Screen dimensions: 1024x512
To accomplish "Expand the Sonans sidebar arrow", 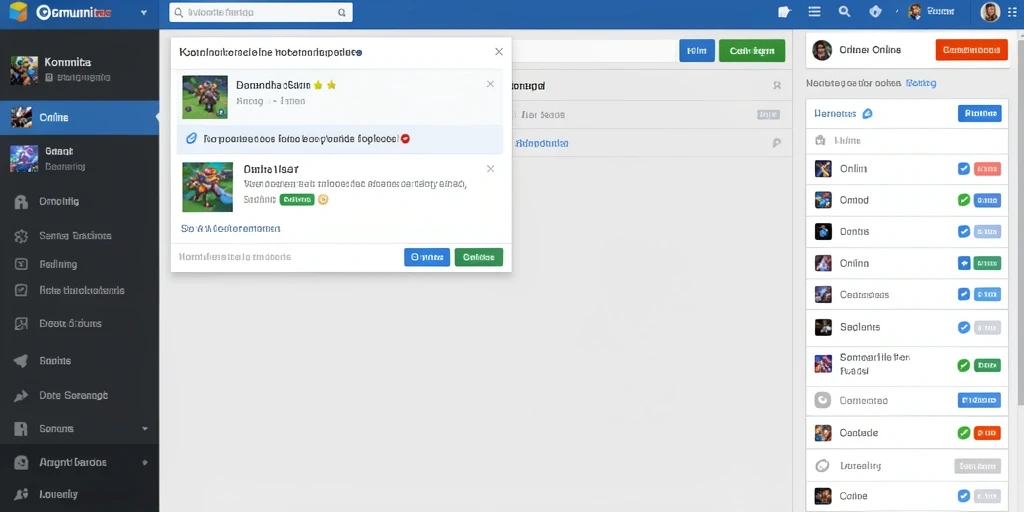I will coord(144,429).
